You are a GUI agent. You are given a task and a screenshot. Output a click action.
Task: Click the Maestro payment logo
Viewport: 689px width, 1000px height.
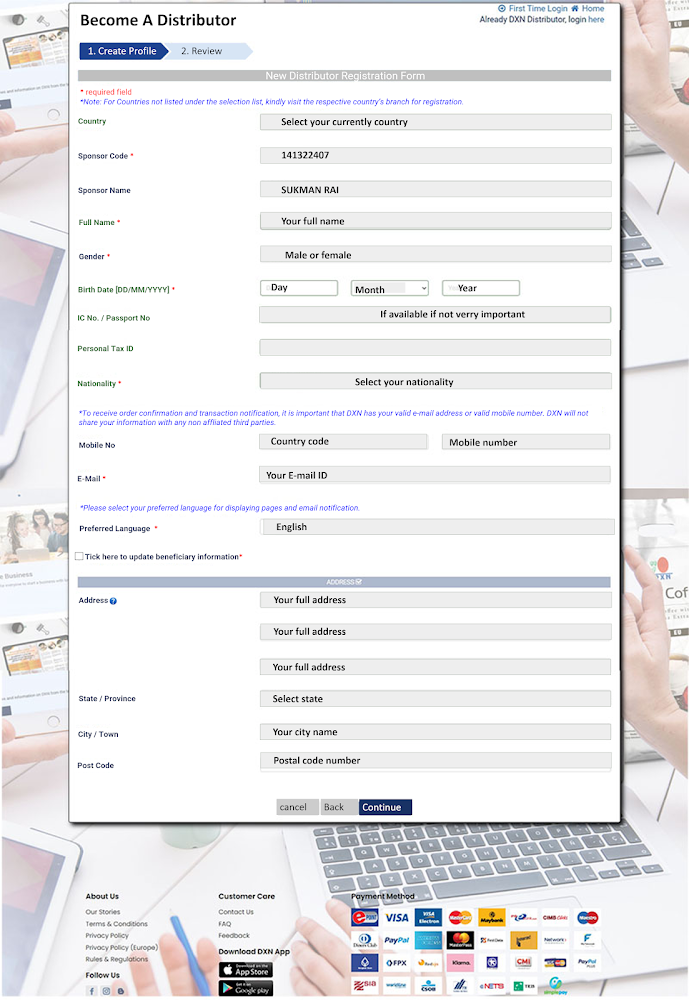click(x=588, y=917)
